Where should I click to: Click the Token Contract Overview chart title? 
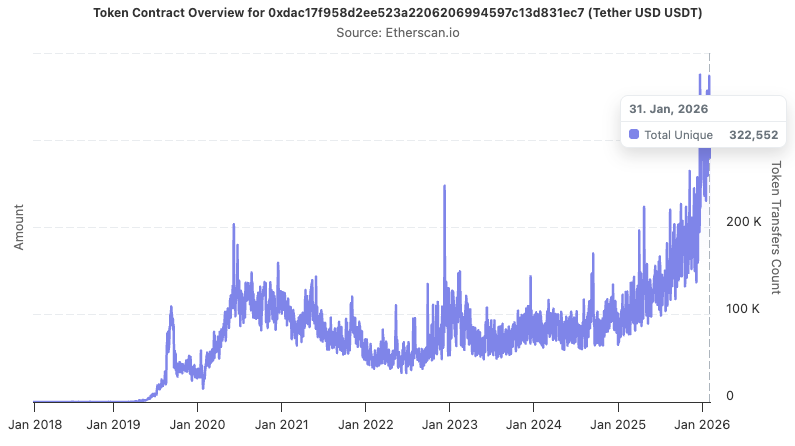pos(397,12)
